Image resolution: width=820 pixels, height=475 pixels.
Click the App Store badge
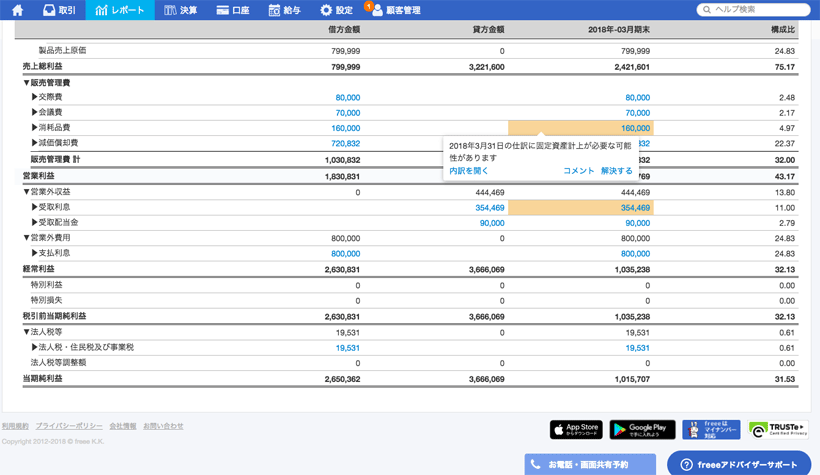pyautogui.click(x=576, y=429)
